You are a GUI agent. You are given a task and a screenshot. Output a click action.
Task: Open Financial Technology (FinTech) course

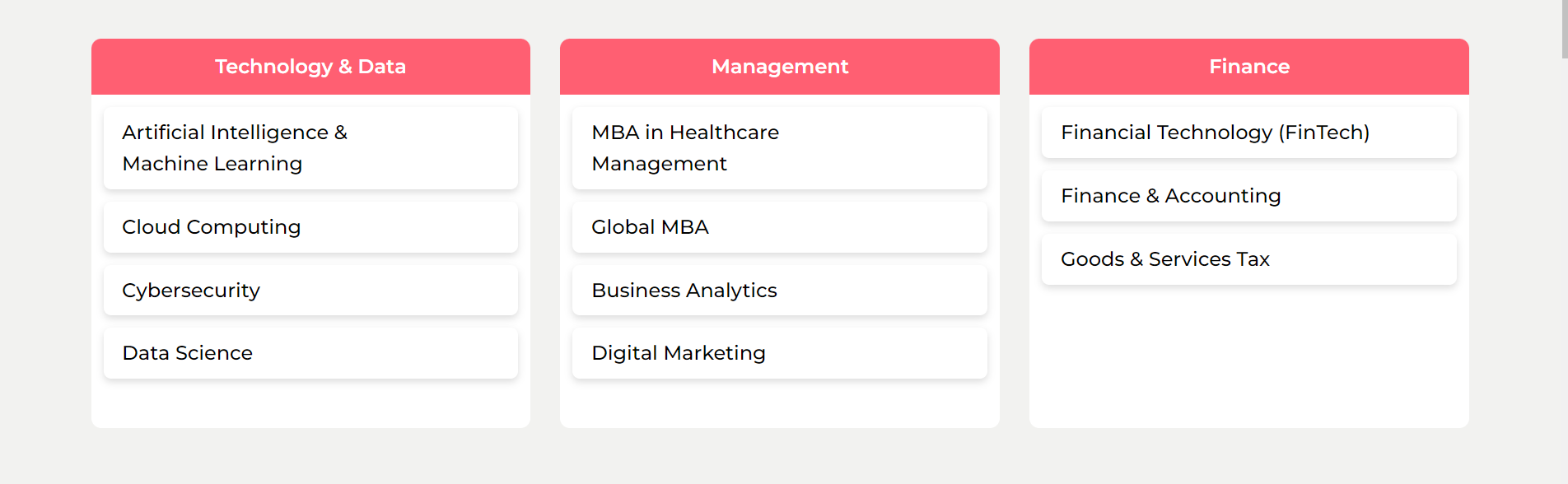point(1249,133)
